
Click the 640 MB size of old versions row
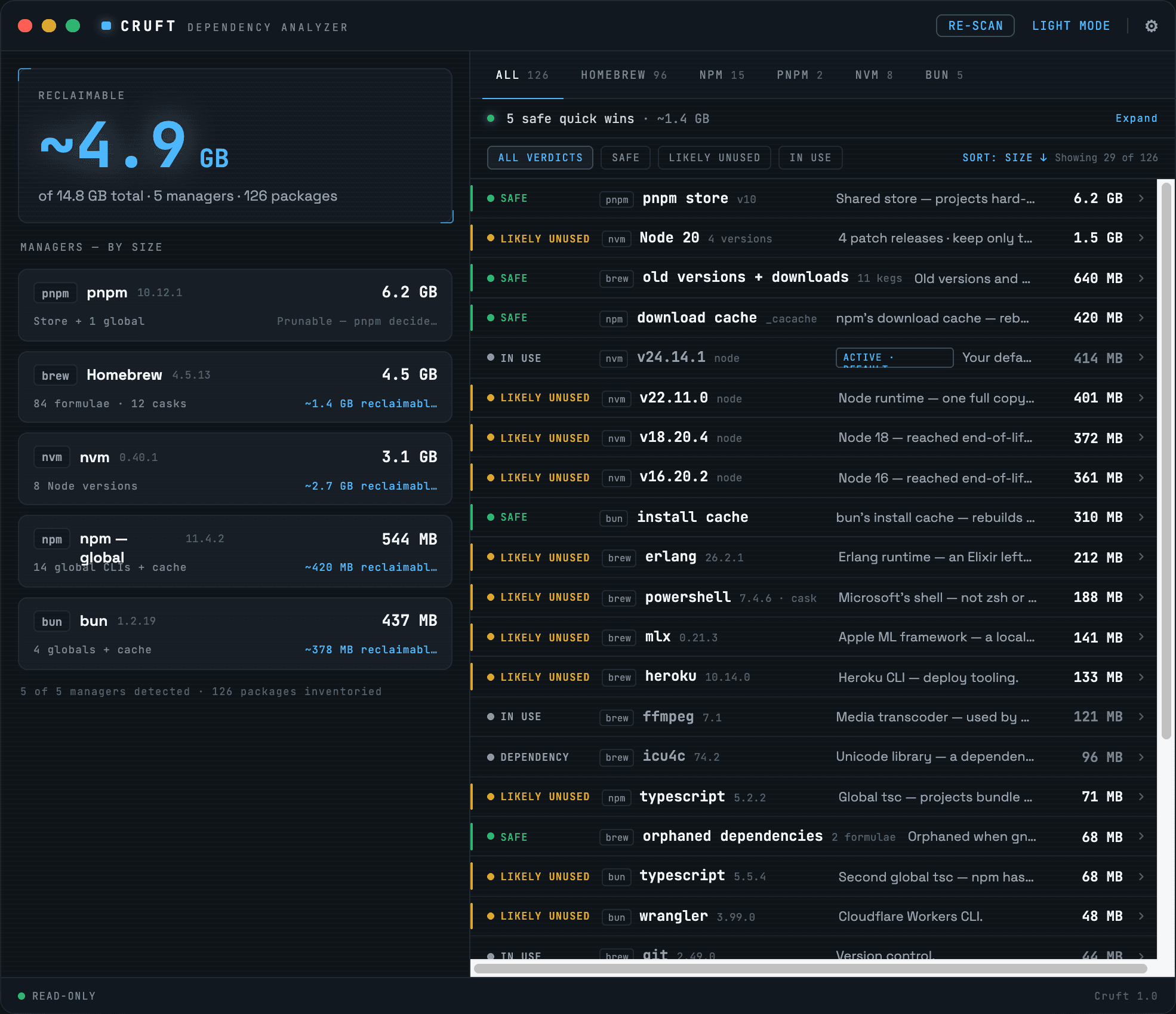(x=1098, y=278)
